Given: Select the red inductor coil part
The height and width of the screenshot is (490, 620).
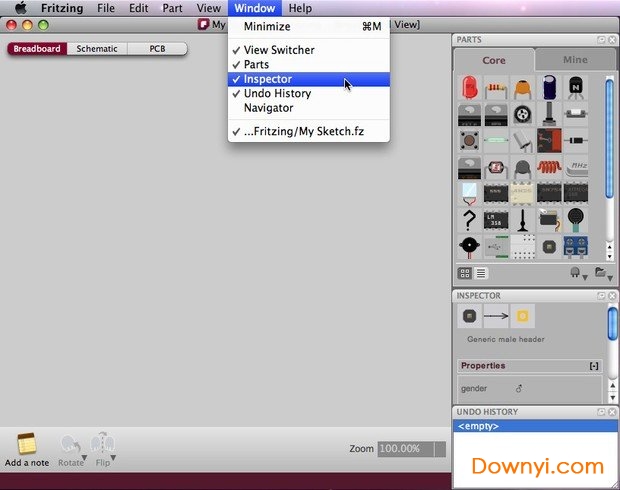Looking at the screenshot, I should (x=549, y=166).
